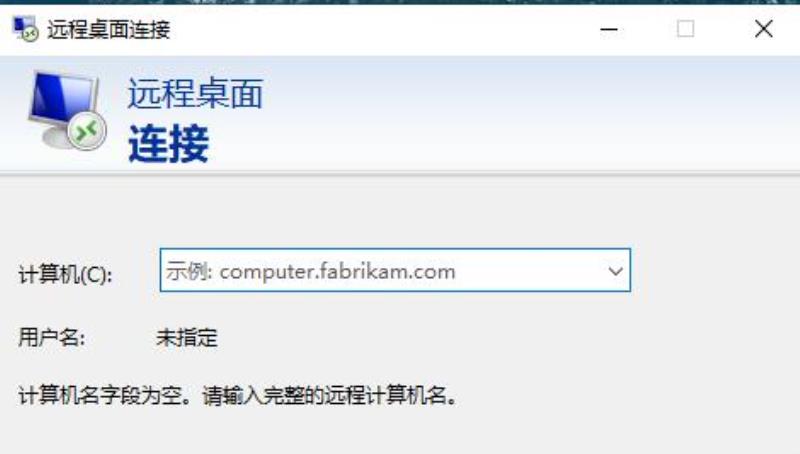Click the greyed-out maximize button
800x454 pixels.
click(x=685, y=29)
